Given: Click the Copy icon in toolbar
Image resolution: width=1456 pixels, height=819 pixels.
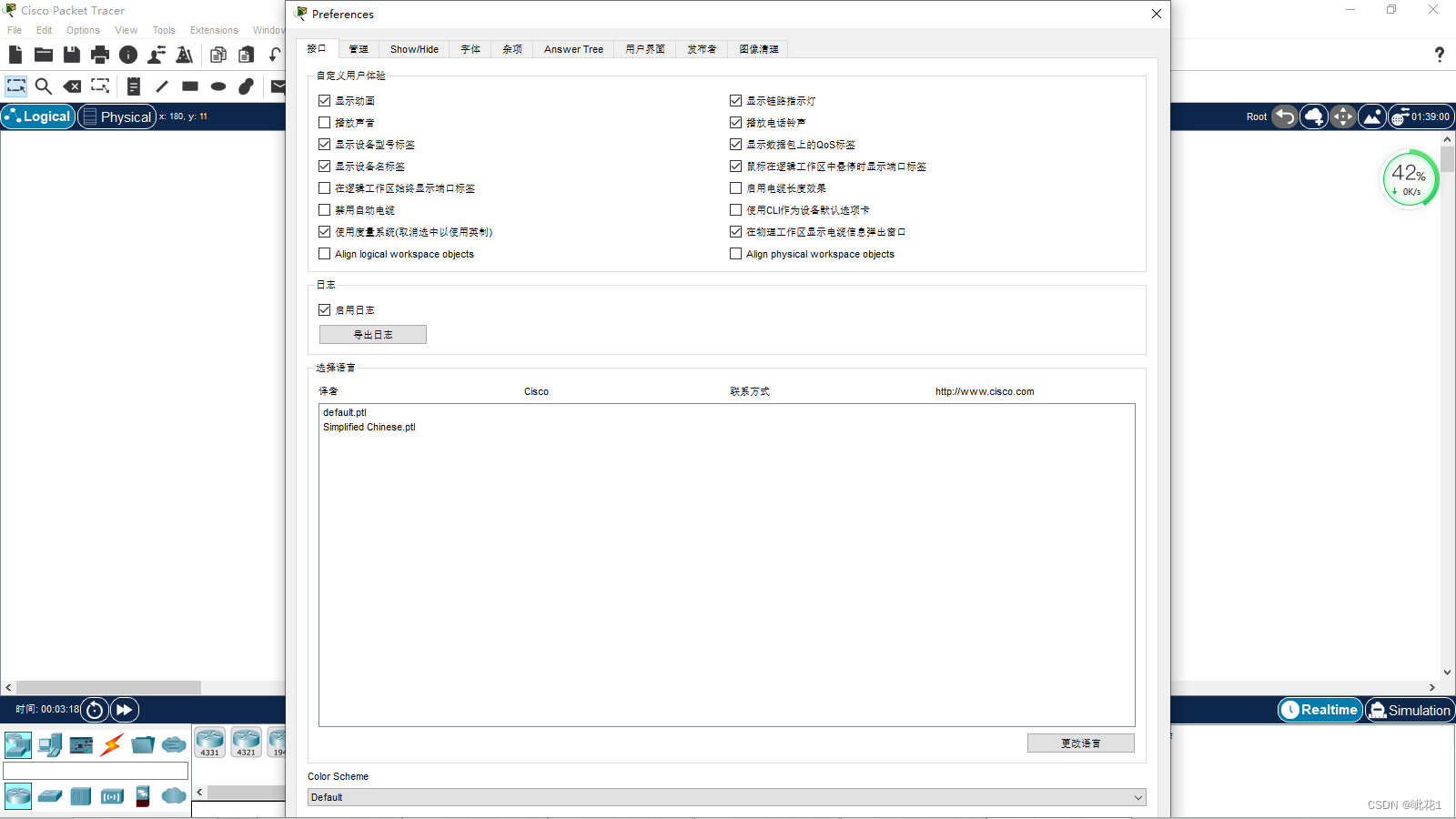Looking at the screenshot, I should (218, 55).
